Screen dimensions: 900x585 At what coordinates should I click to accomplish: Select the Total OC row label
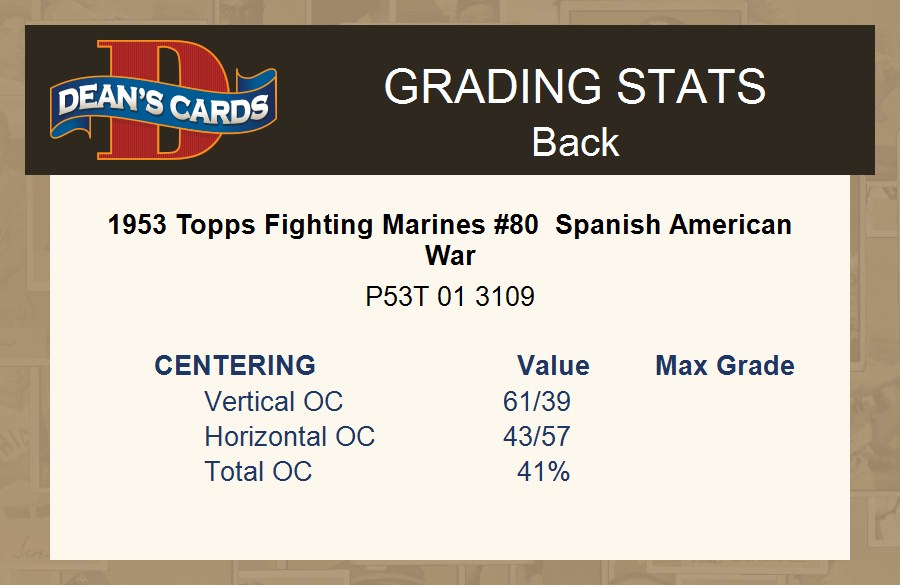(x=258, y=472)
